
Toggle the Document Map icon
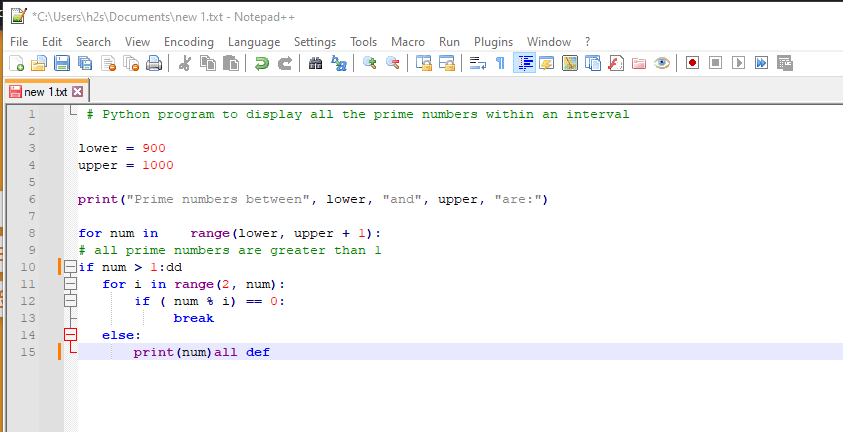(x=570, y=63)
